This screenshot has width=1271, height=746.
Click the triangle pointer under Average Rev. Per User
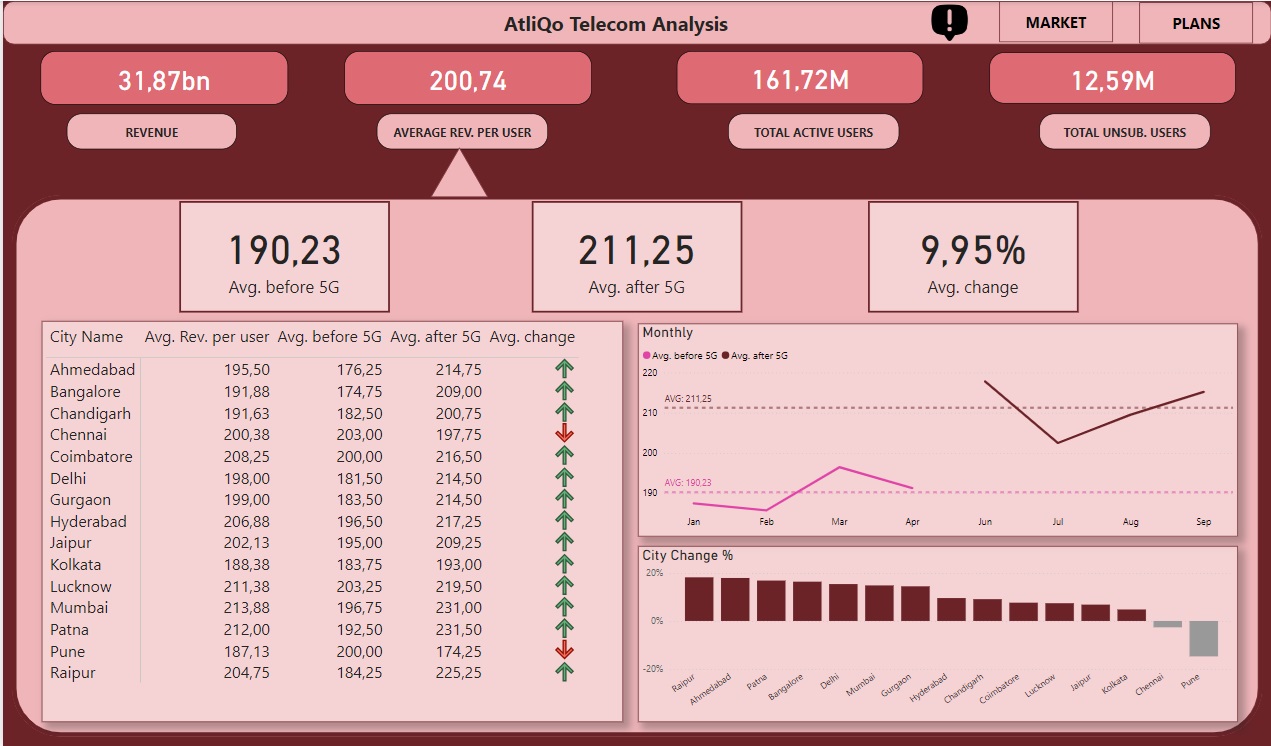click(x=459, y=177)
